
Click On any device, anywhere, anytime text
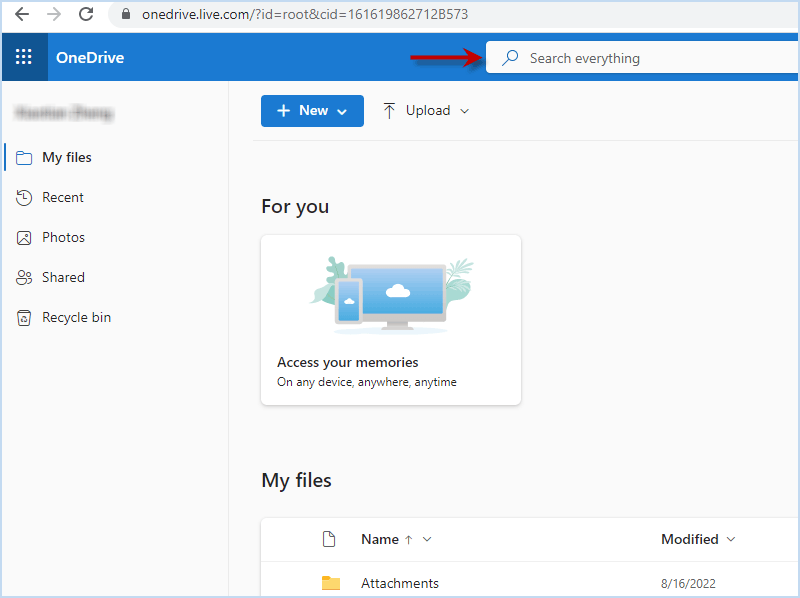click(x=367, y=382)
